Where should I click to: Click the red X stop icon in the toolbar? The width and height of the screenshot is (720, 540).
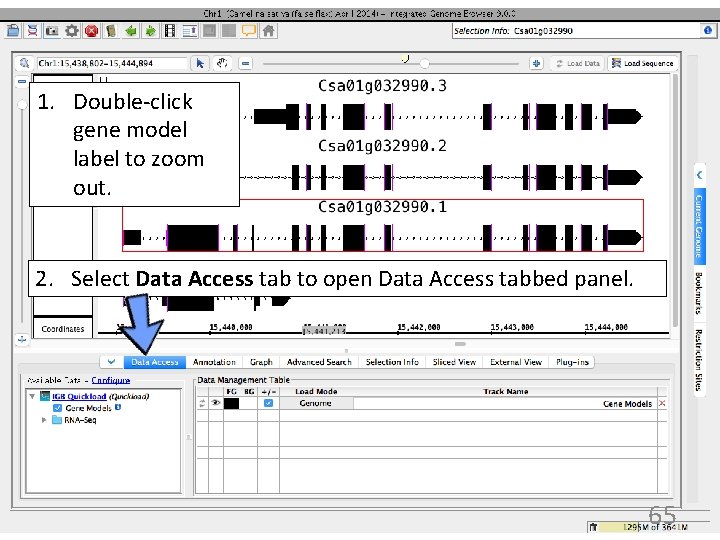(x=92, y=31)
